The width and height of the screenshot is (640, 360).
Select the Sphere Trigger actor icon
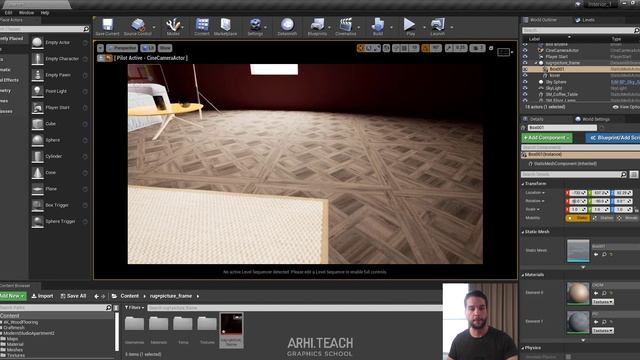pos(38,222)
